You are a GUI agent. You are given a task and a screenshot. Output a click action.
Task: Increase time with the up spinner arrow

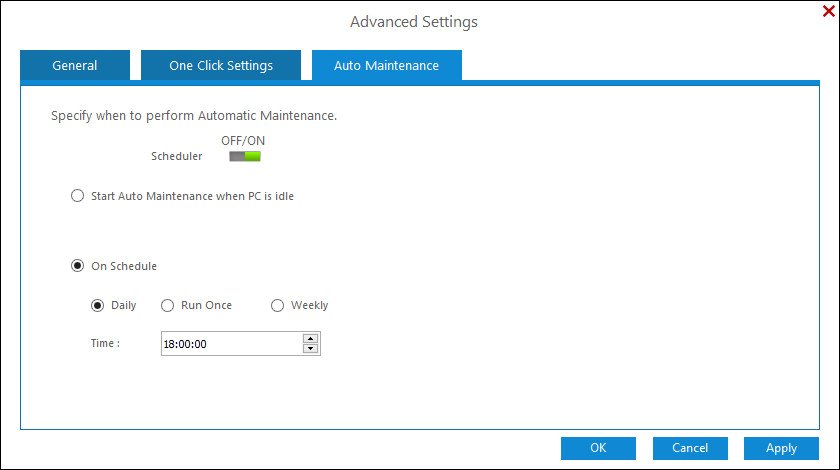tap(310, 338)
